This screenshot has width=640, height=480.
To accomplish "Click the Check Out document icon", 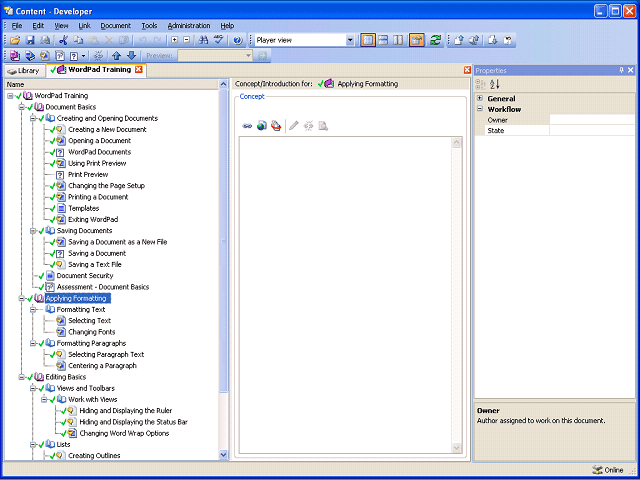I will (493, 40).
